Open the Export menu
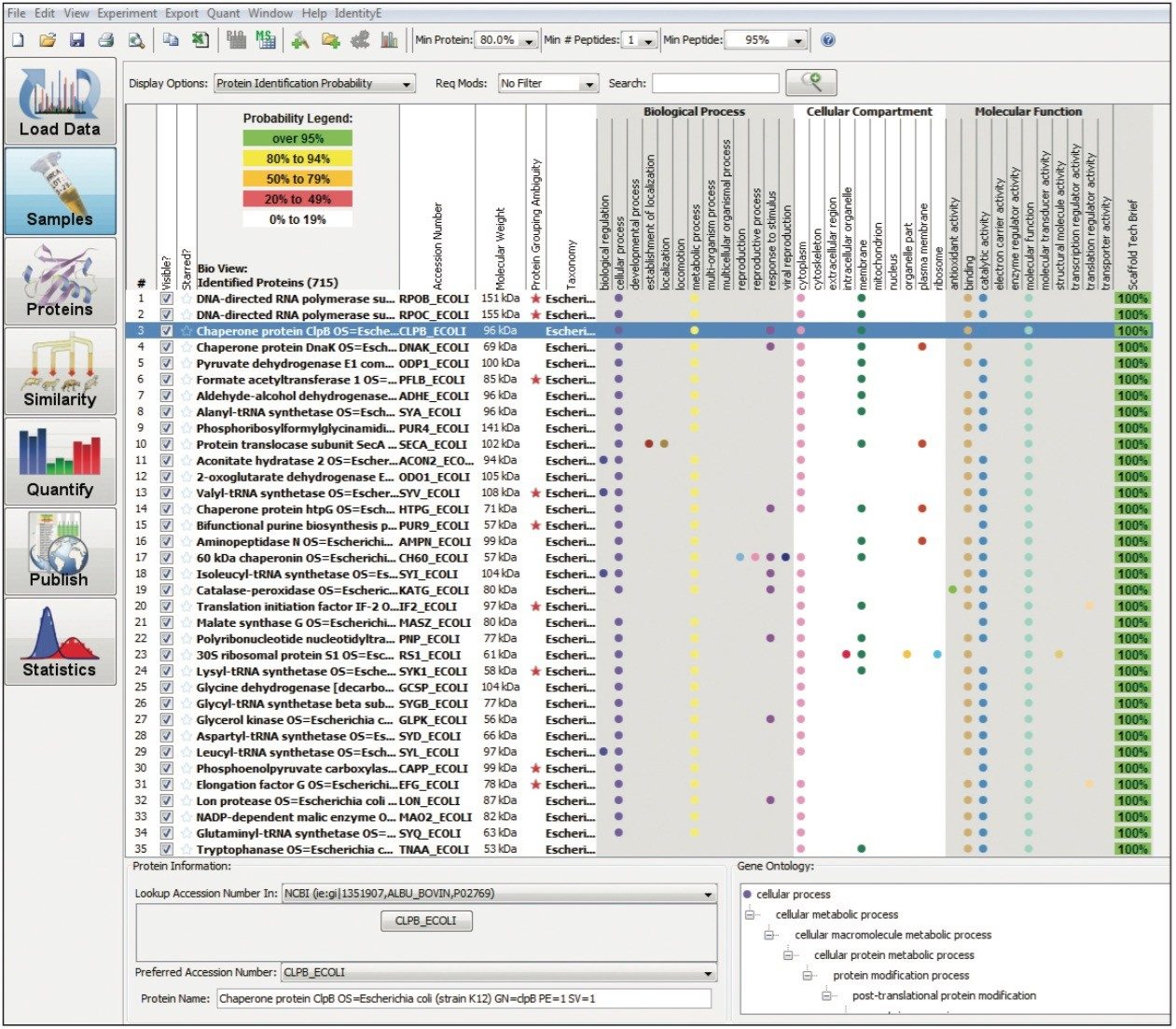This screenshot has height=1029, width=1176. [x=182, y=13]
